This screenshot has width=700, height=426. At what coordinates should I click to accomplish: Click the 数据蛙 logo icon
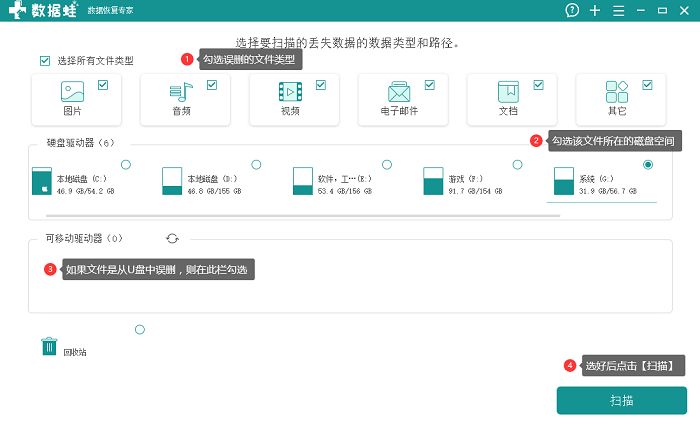(17, 10)
